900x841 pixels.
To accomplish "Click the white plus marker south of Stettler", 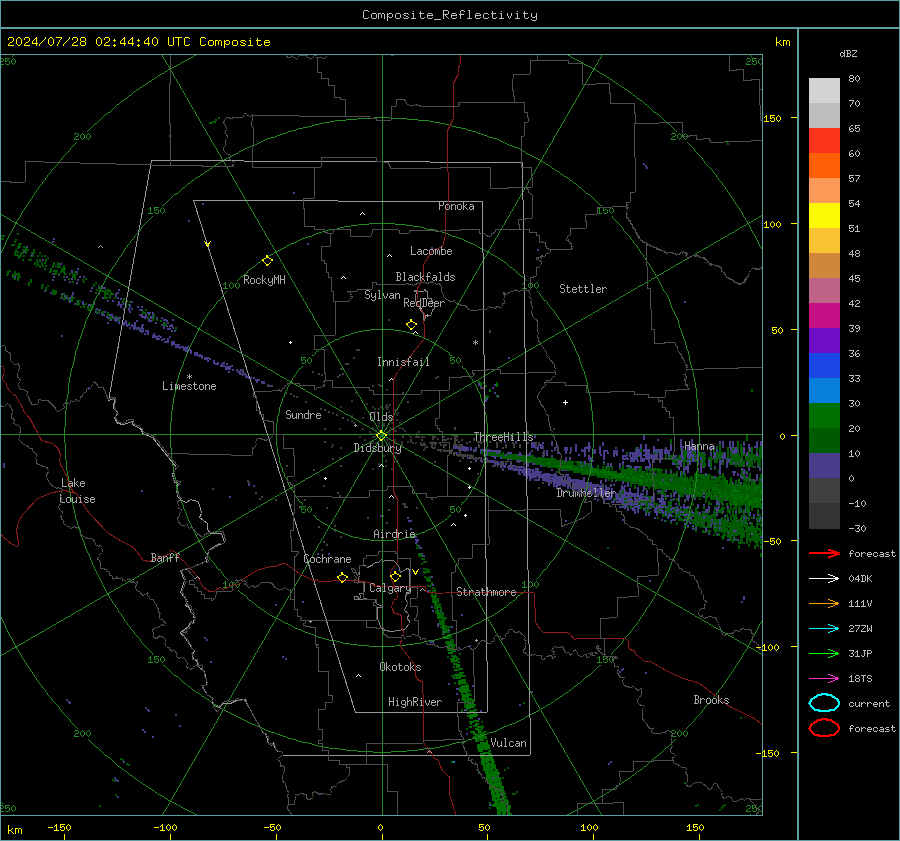I will (x=565, y=402).
